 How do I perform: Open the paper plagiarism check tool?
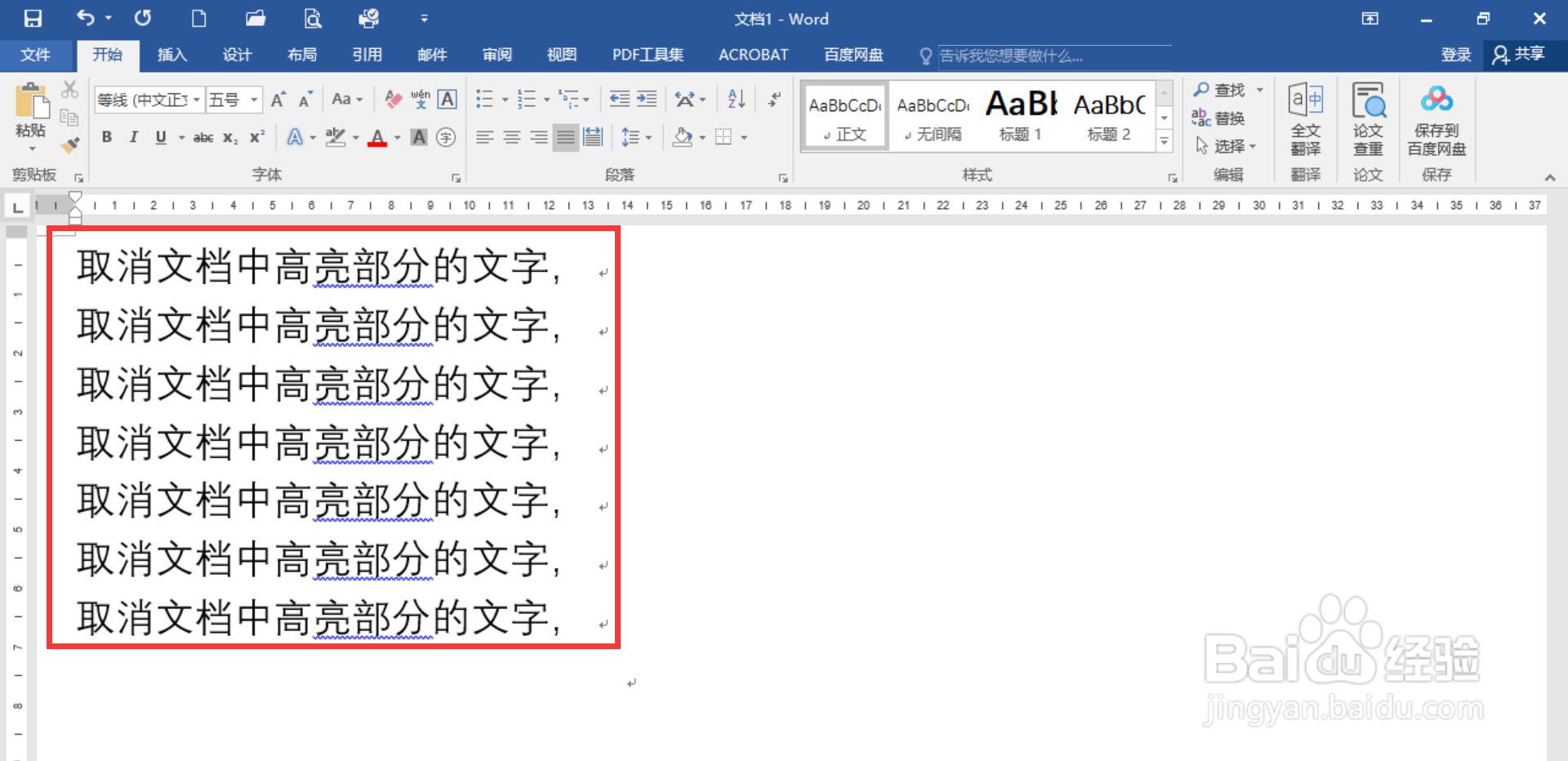[x=1368, y=119]
